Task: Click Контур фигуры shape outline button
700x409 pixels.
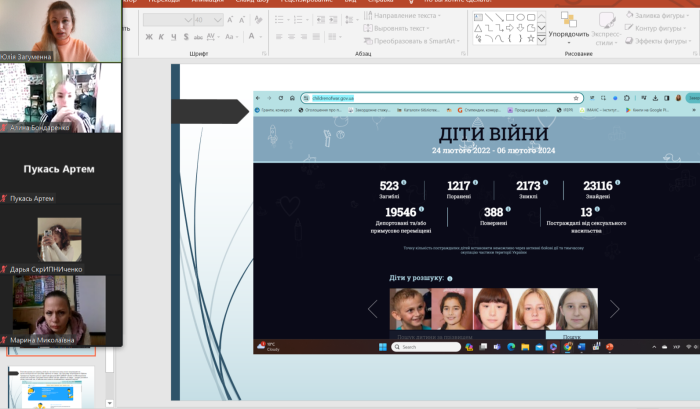Action: click(x=661, y=28)
